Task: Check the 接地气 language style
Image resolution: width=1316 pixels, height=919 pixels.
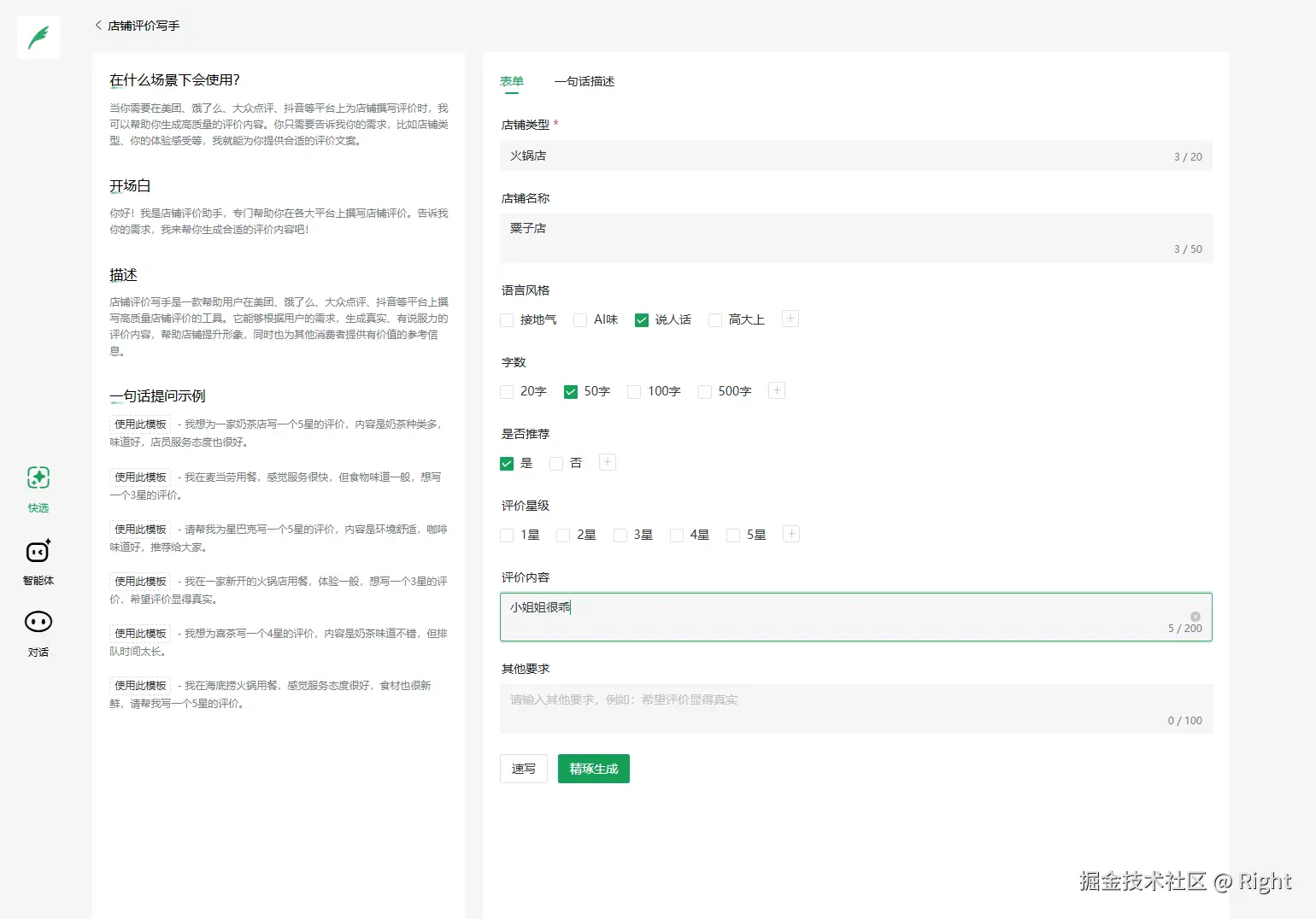Action: click(x=507, y=319)
